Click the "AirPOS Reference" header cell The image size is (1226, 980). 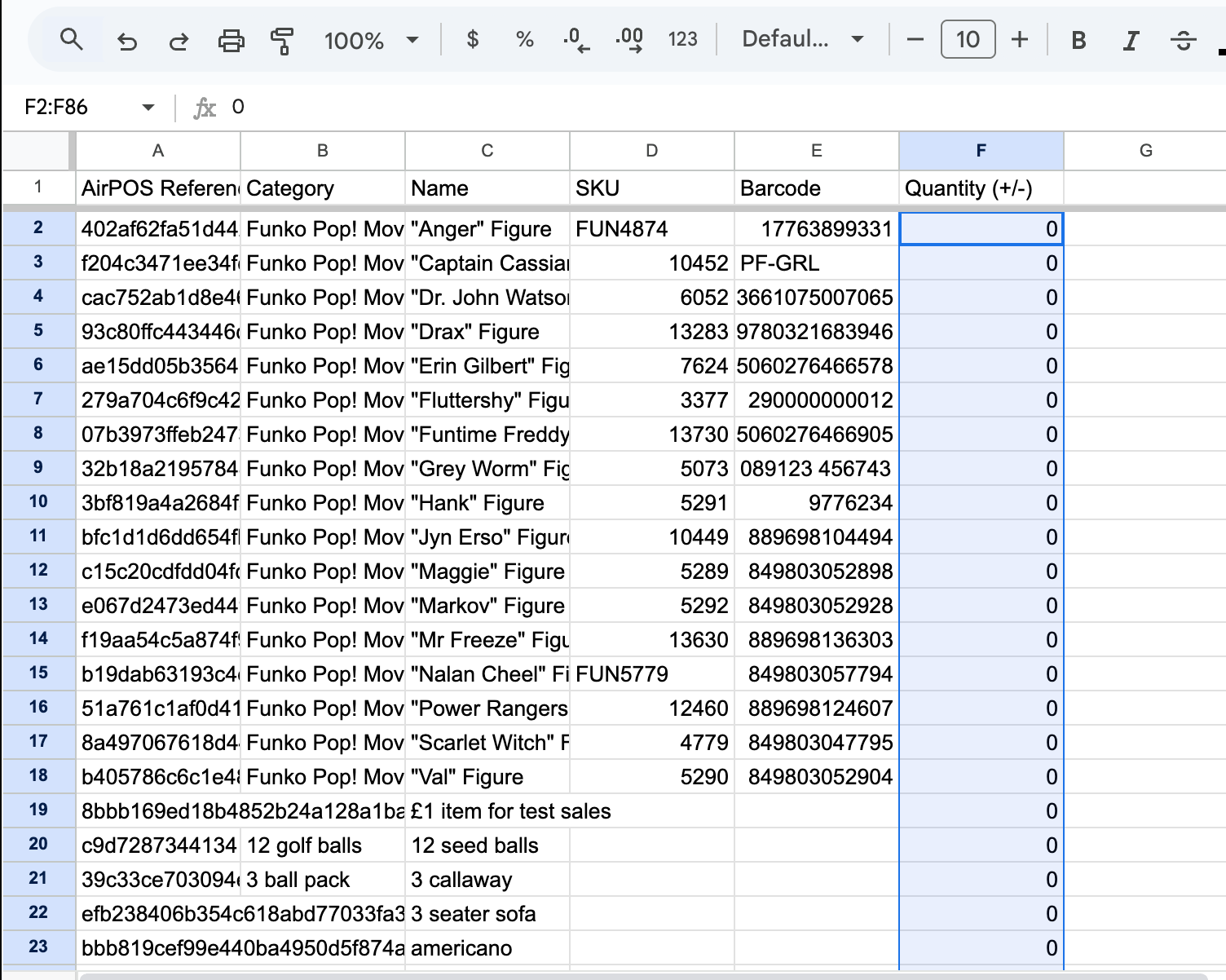point(158,188)
